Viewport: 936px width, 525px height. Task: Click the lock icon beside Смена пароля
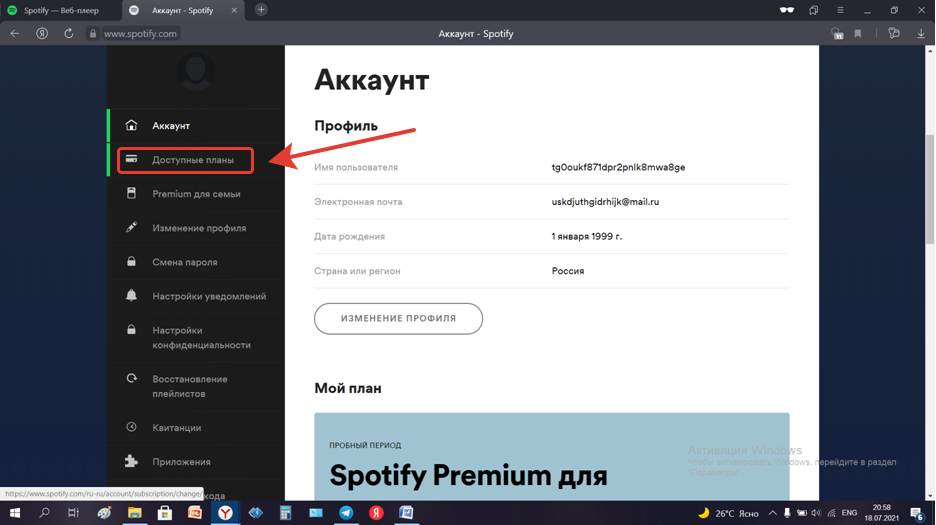point(131,262)
